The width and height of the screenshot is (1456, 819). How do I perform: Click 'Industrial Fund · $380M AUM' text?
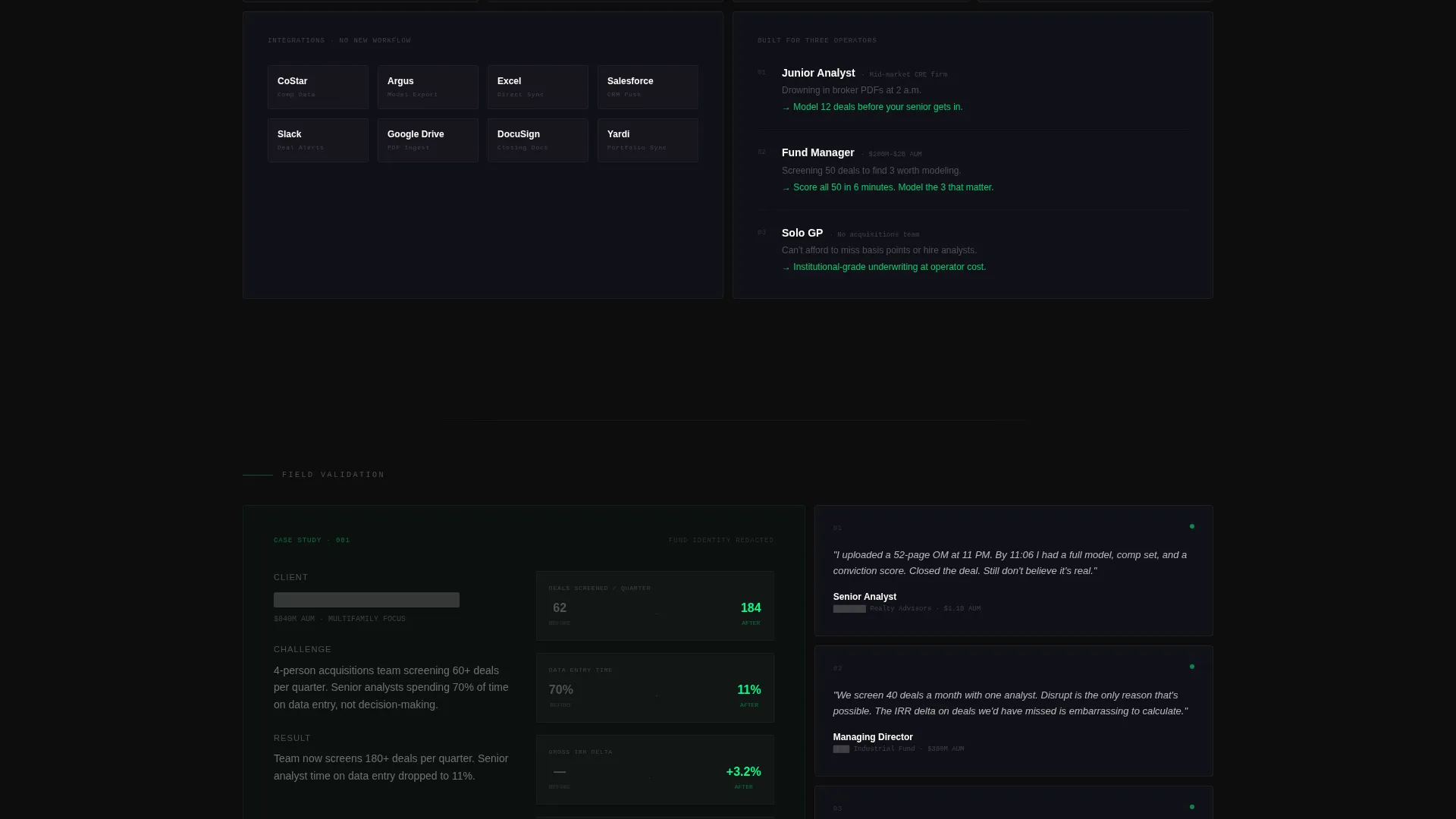point(908,748)
